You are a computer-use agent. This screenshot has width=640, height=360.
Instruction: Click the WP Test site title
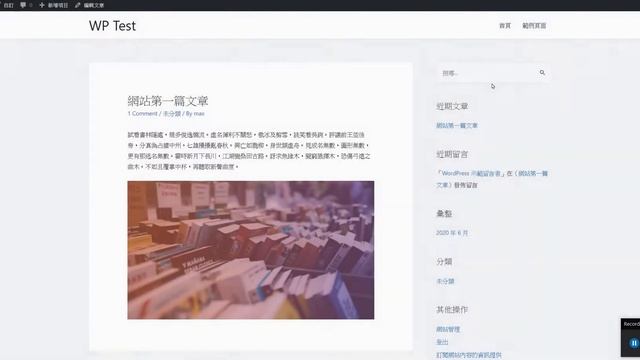[112, 26]
